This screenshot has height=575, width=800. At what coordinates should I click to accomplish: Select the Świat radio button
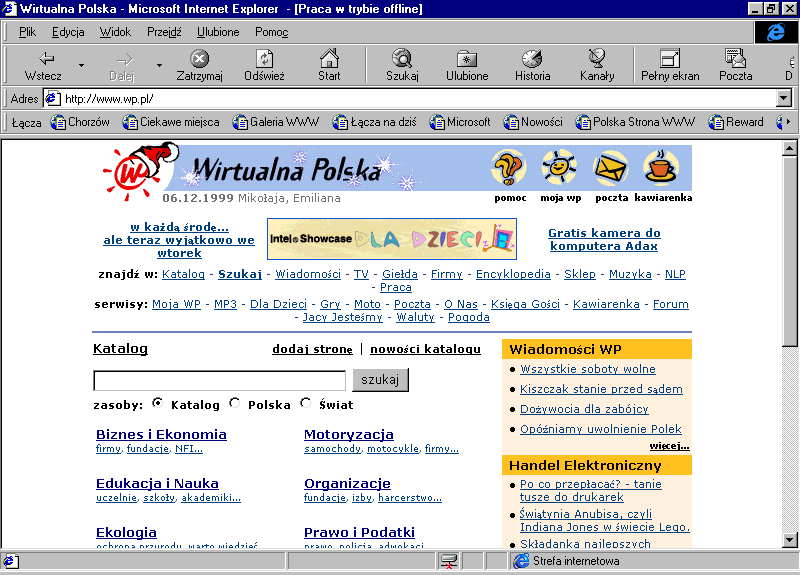306,404
